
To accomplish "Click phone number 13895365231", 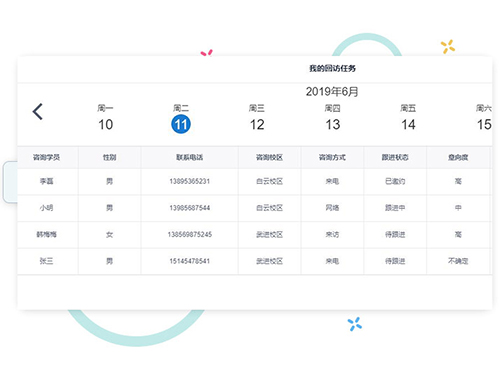I will pos(190,181).
